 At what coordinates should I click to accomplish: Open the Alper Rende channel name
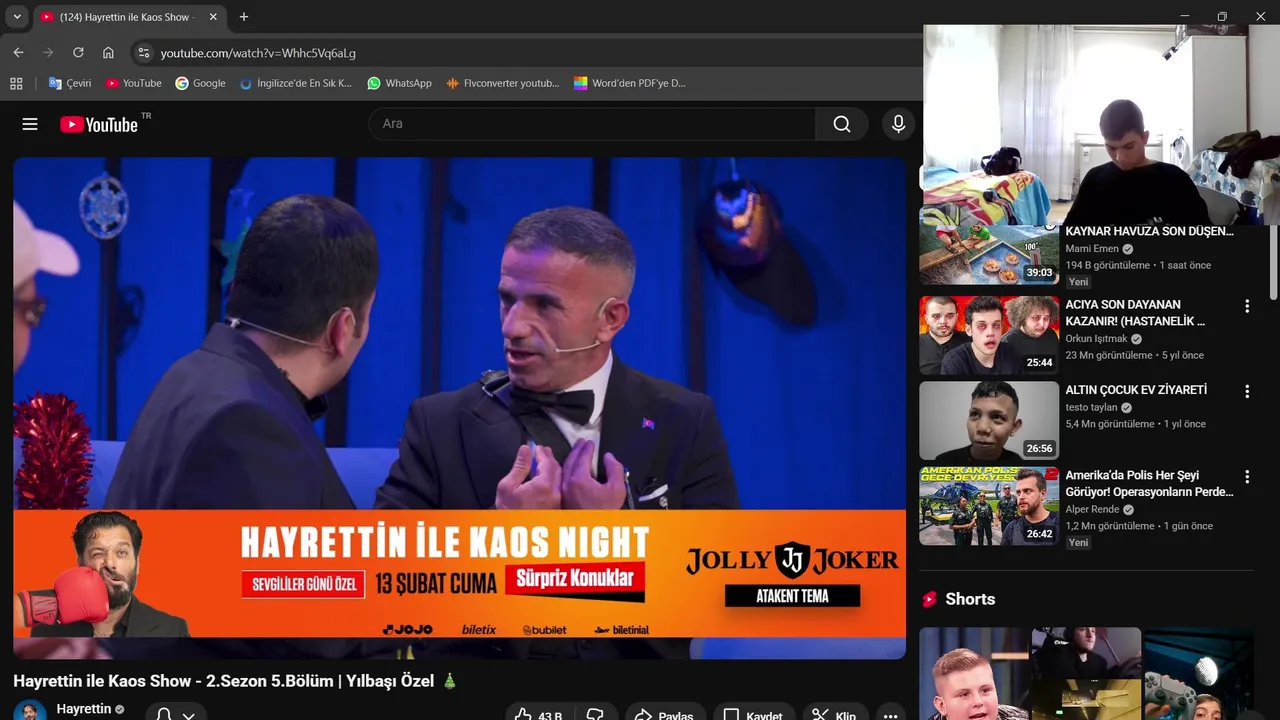1092,509
